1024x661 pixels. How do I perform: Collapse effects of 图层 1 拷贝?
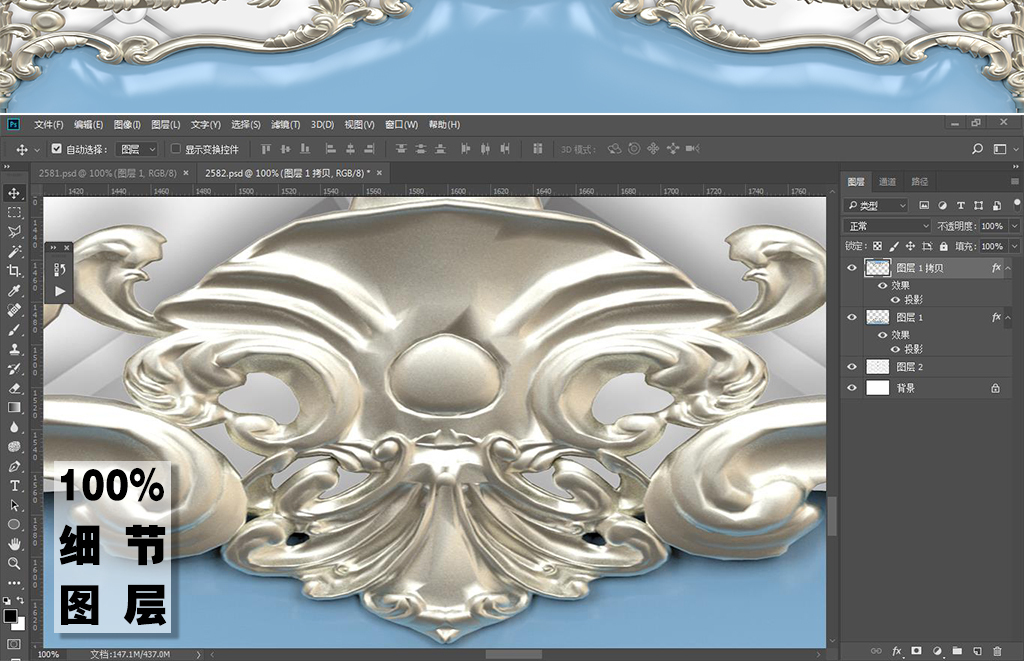click(1008, 268)
